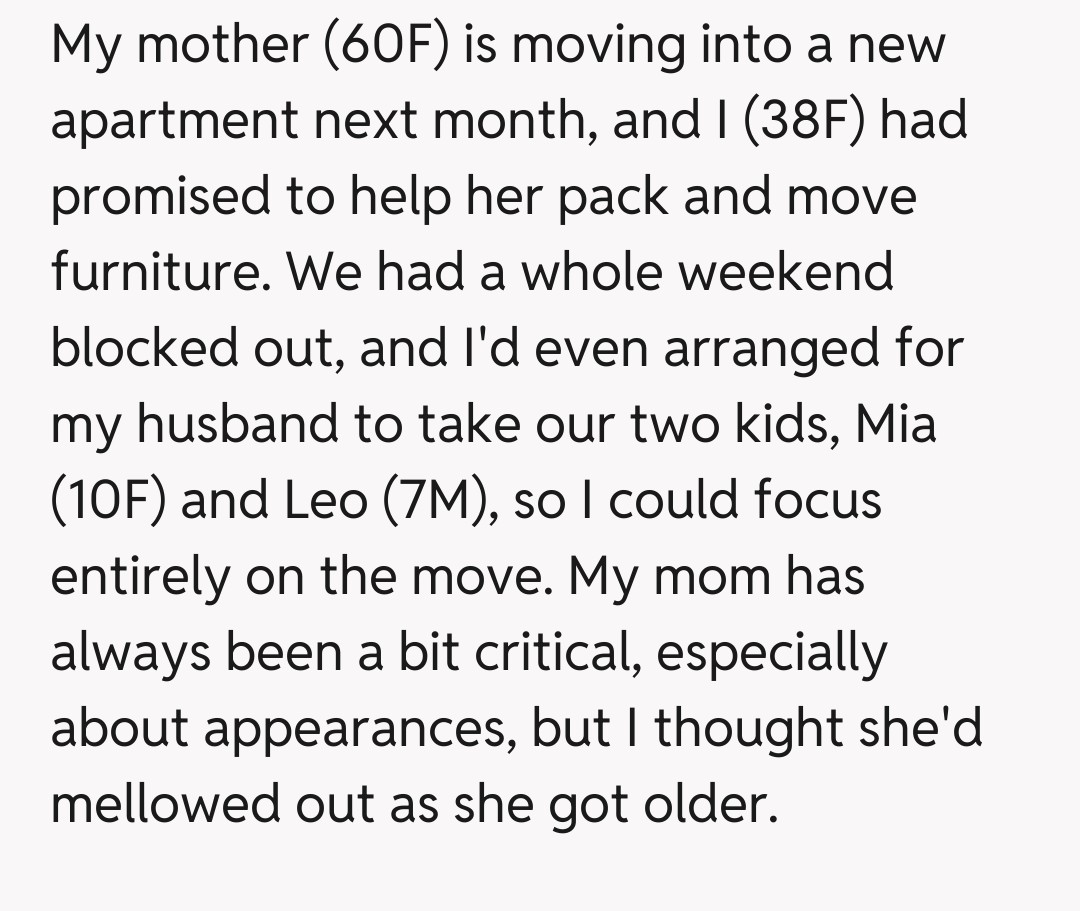Click the word "always"
The height and width of the screenshot is (911, 1080).
pos(130,652)
